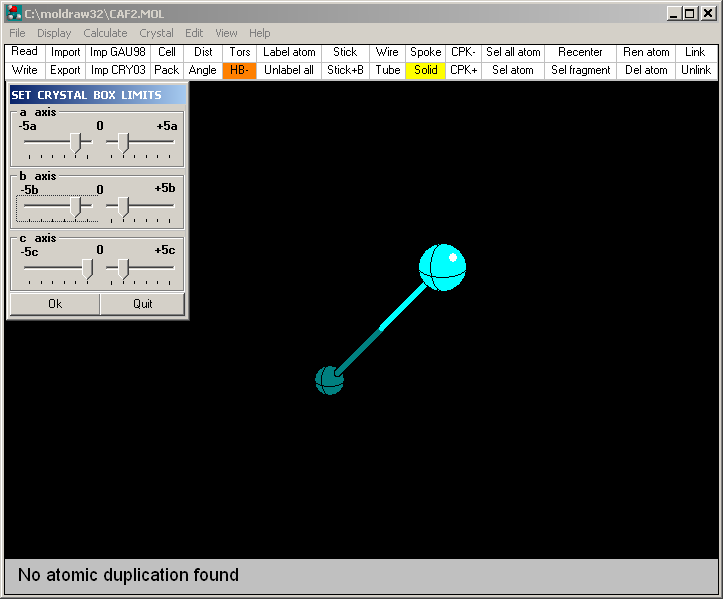Click Ok in crystal box limits

click(x=55, y=304)
